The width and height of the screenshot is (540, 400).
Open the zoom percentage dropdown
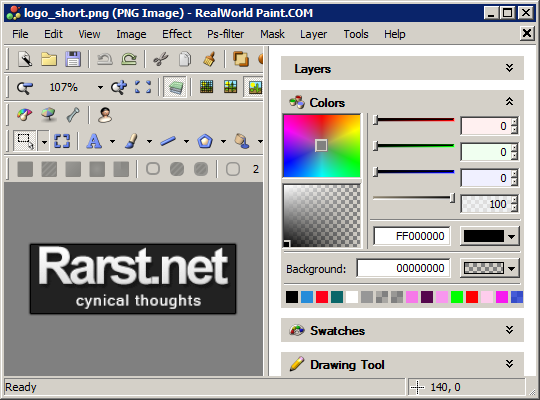[100, 88]
